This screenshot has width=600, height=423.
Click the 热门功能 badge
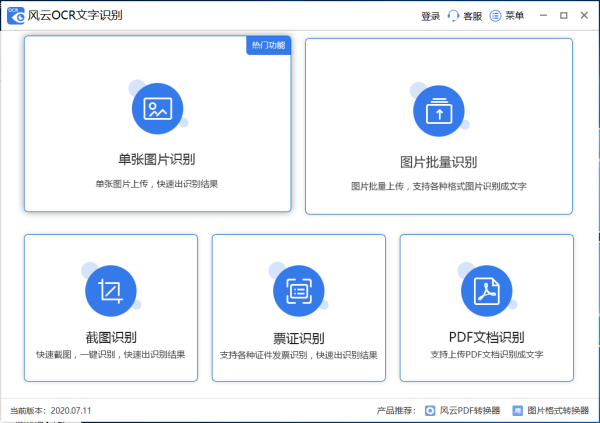pos(268,45)
